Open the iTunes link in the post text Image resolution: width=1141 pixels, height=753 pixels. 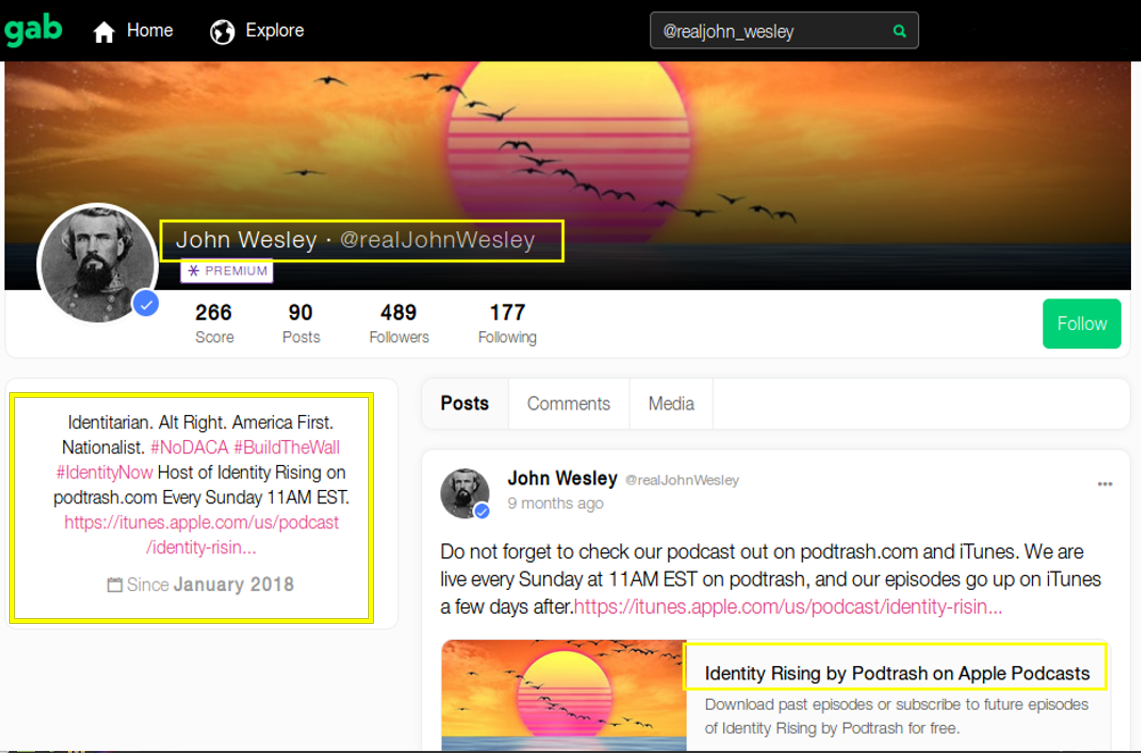tap(788, 607)
